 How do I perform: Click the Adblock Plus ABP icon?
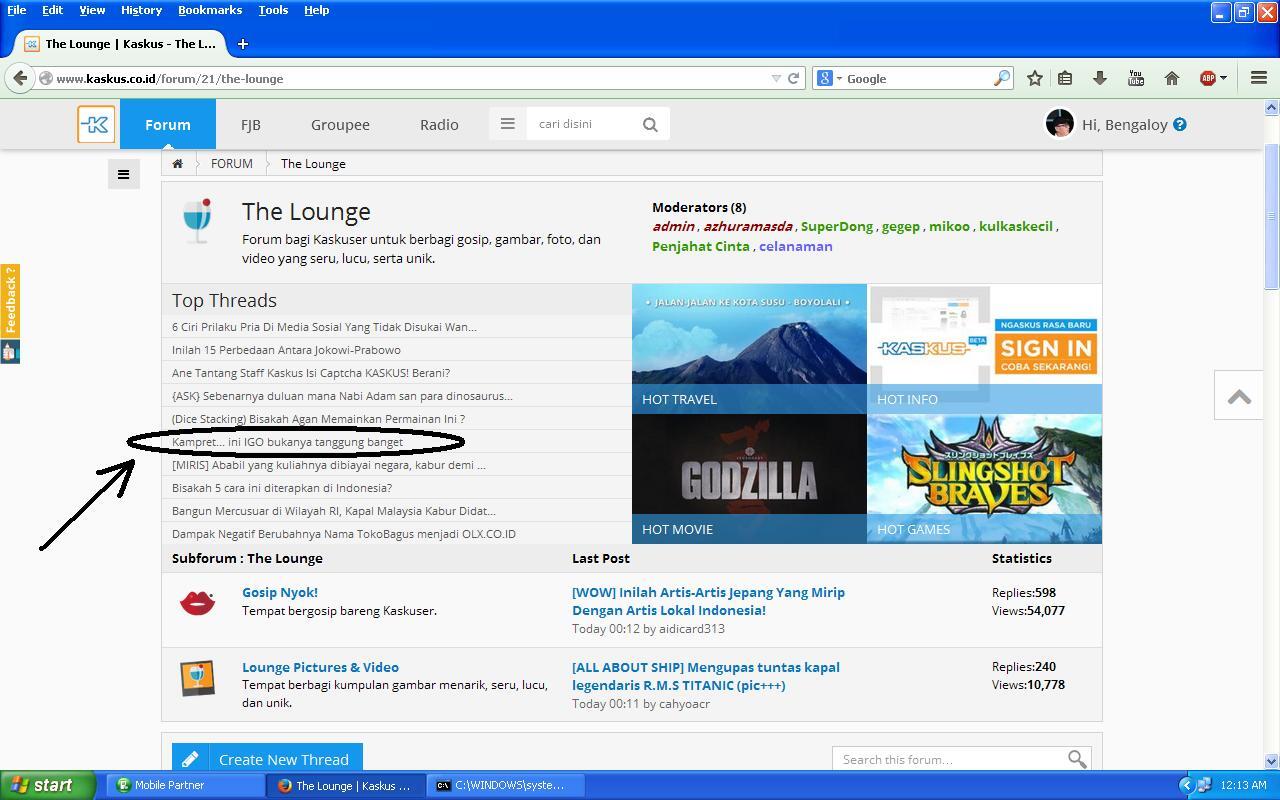point(1207,78)
